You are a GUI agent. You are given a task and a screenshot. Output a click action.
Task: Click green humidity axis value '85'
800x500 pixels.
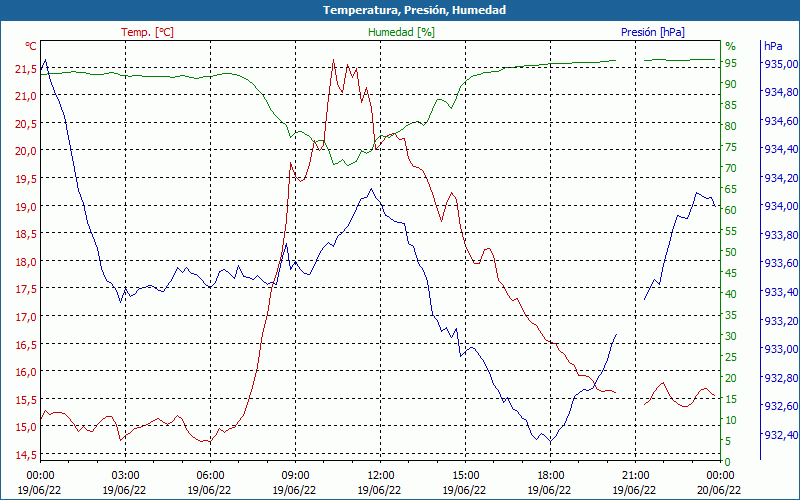coord(731,105)
